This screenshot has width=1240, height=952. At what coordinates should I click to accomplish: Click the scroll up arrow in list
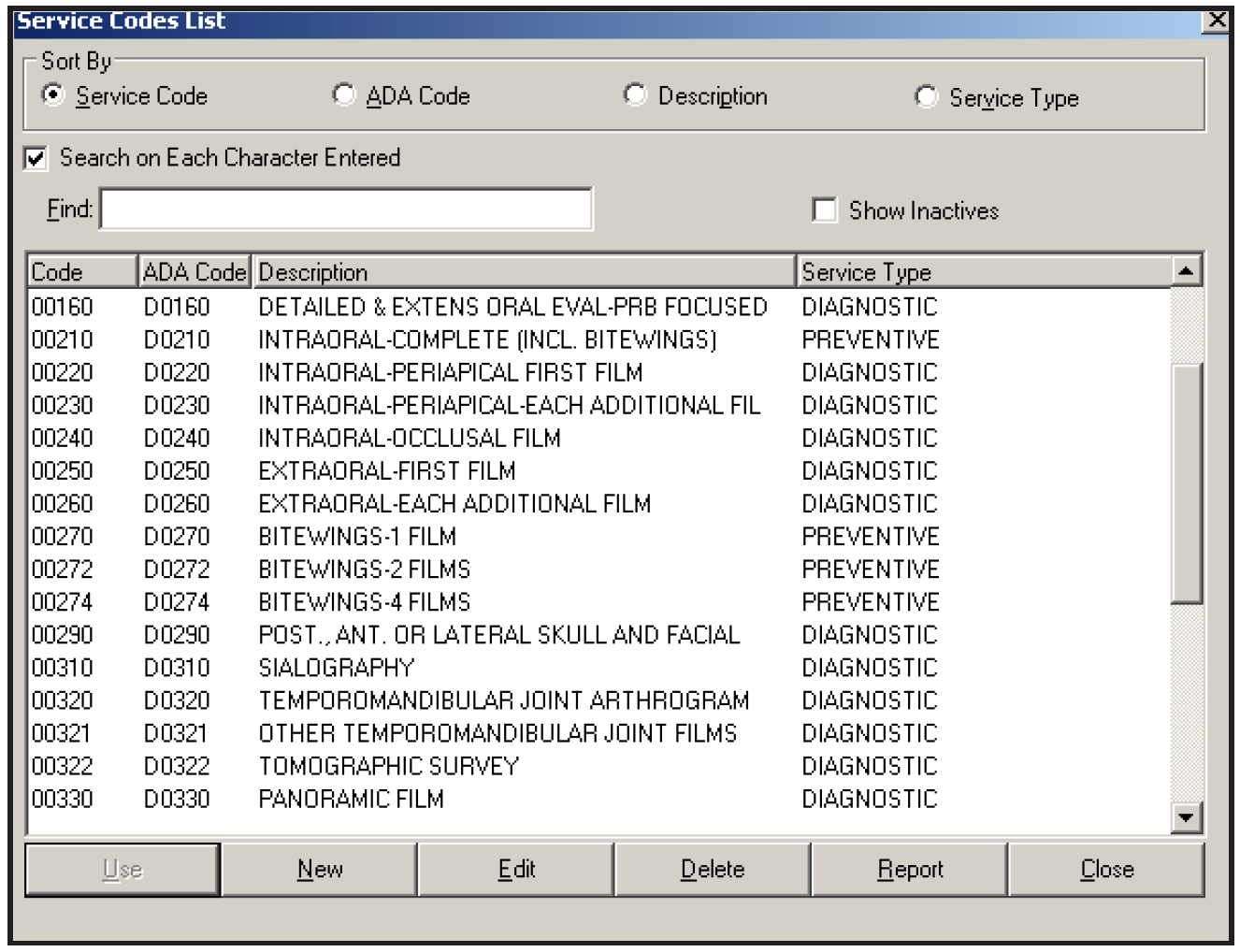(1186, 272)
